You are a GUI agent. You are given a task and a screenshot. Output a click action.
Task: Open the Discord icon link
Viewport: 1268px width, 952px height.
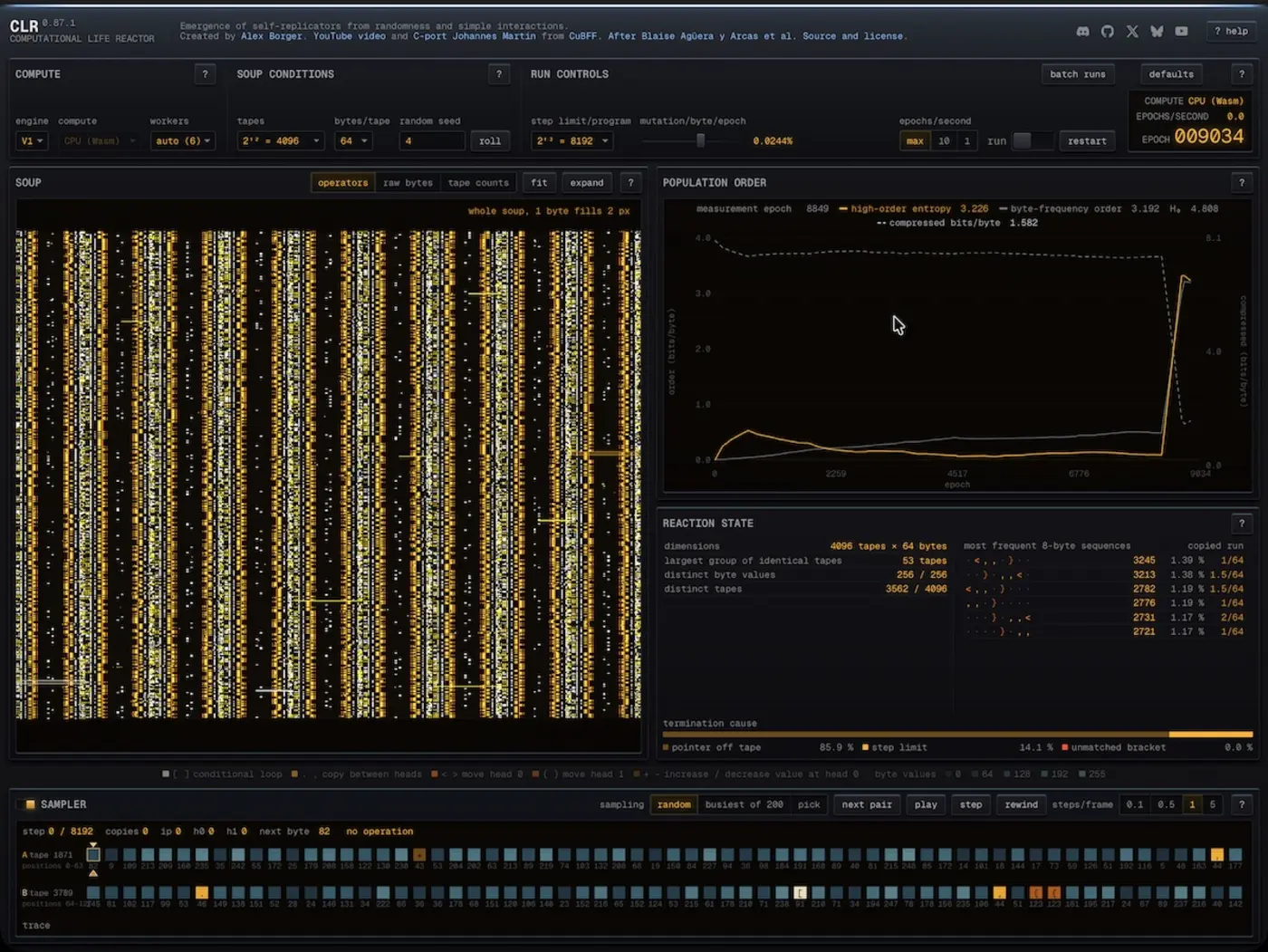coord(1082,31)
